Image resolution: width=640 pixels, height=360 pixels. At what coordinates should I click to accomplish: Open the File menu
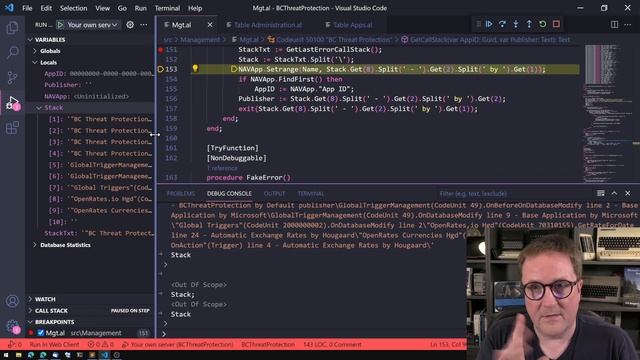(x=27, y=8)
